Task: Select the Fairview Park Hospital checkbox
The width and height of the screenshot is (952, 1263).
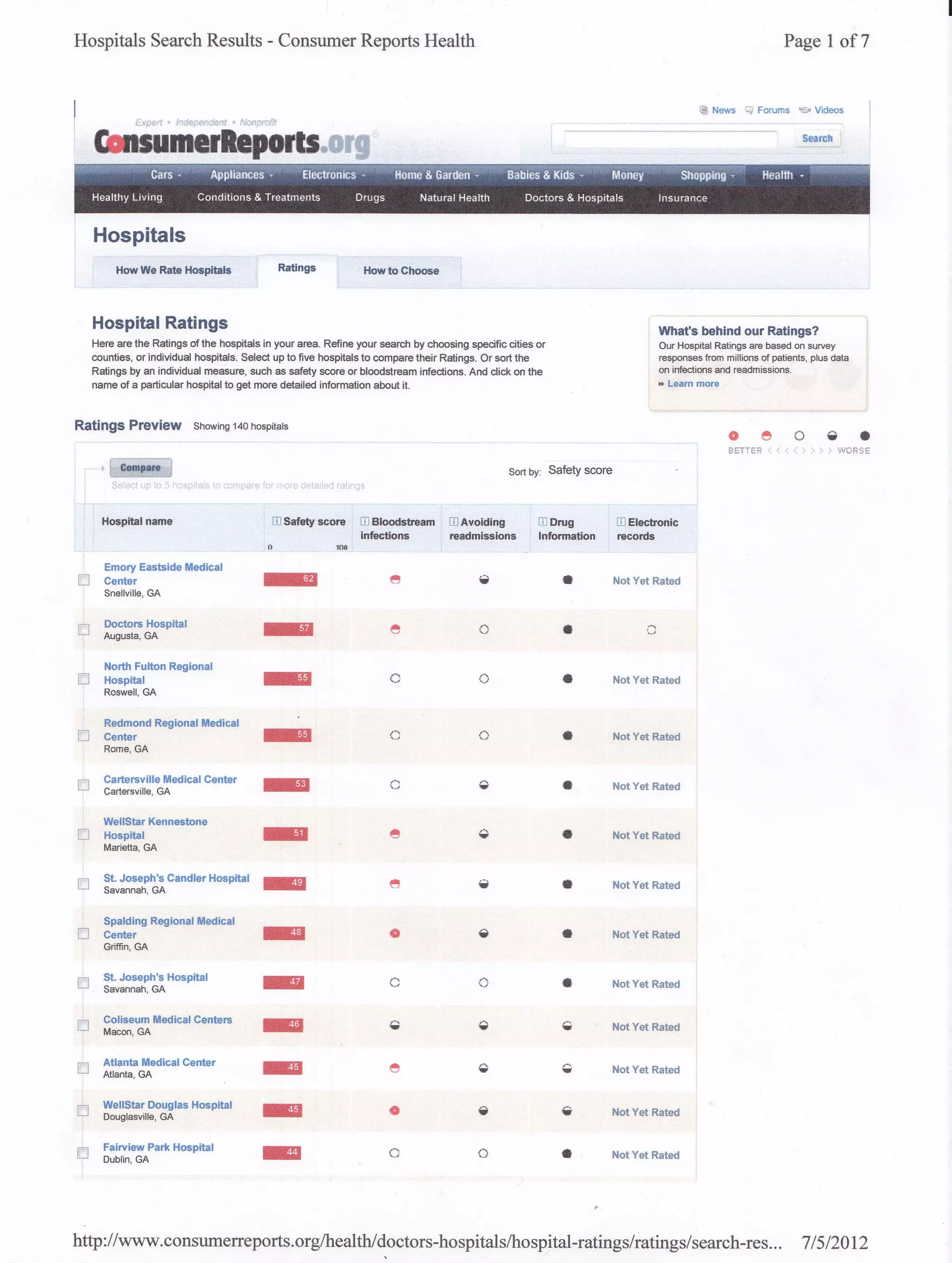Action: click(x=83, y=1153)
